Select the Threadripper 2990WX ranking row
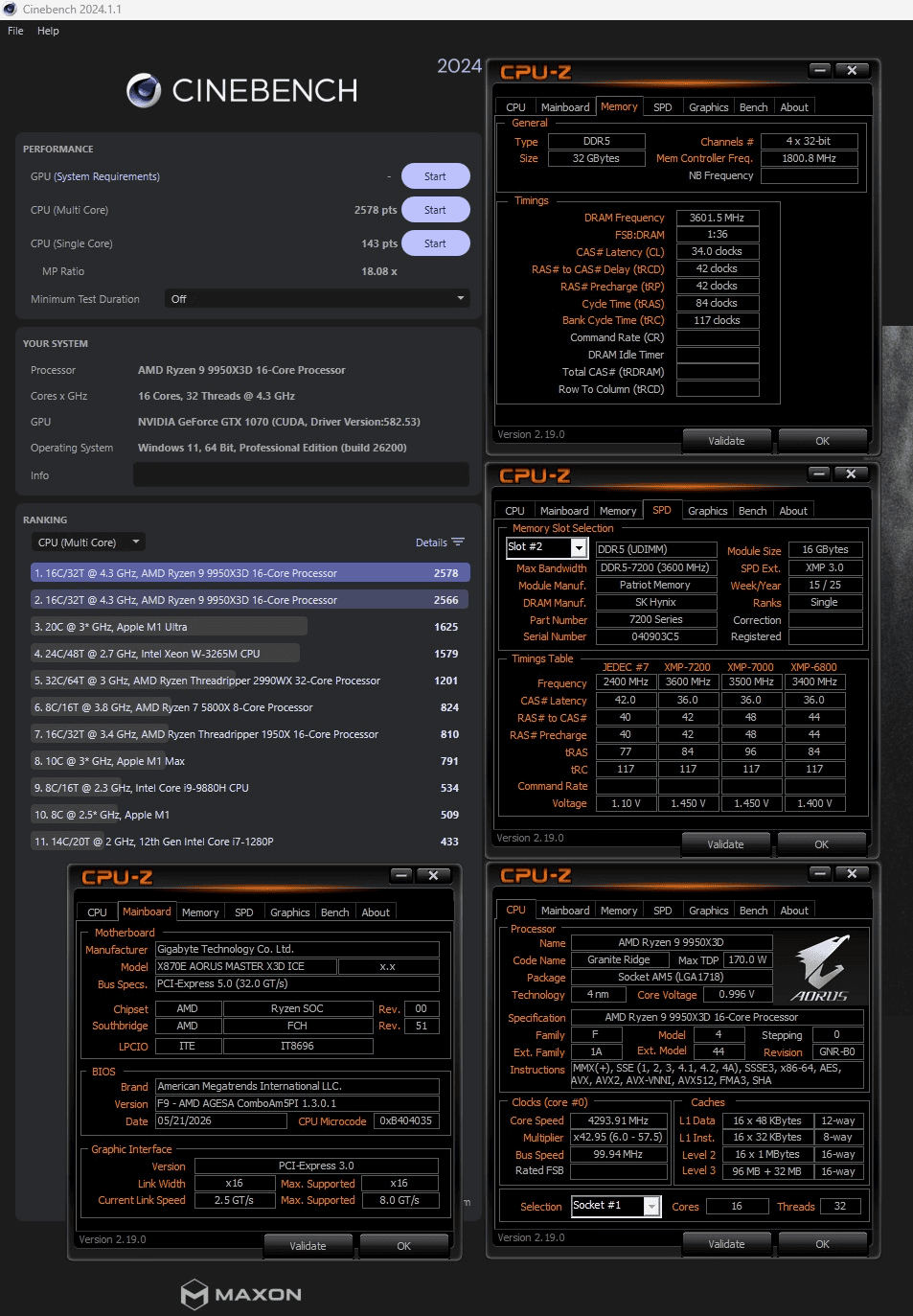Screen dimensions: 913x1316 250,681
